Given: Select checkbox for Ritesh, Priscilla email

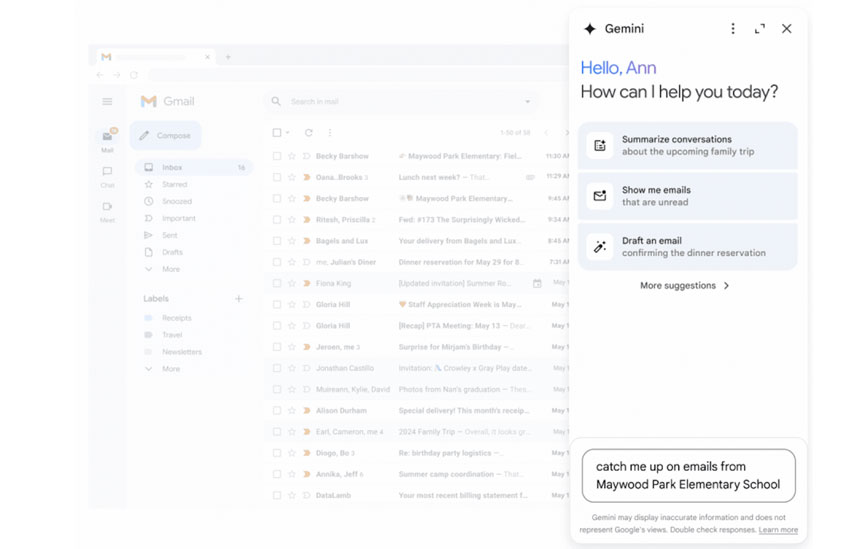Looking at the screenshot, I should coord(277,220).
